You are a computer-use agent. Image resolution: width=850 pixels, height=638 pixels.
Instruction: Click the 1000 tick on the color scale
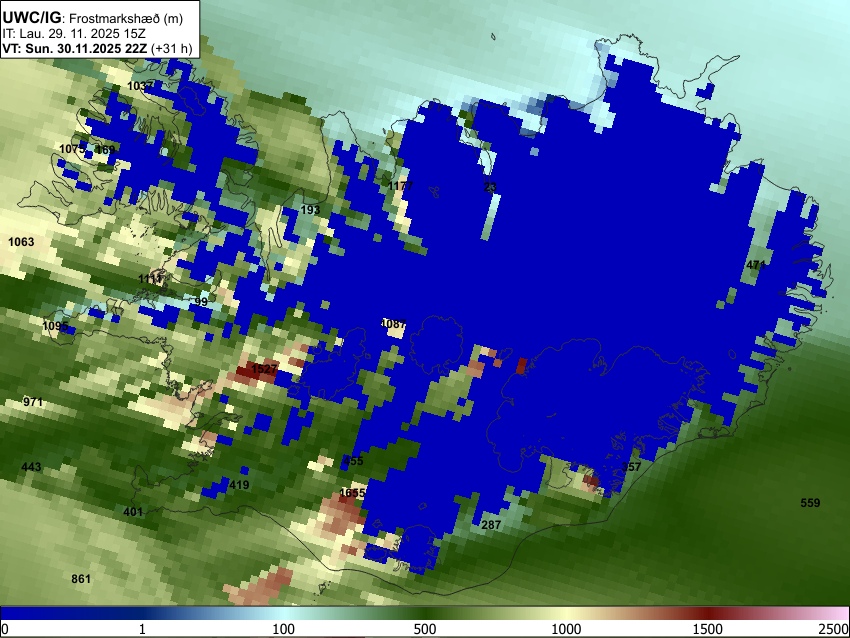(566, 629)
